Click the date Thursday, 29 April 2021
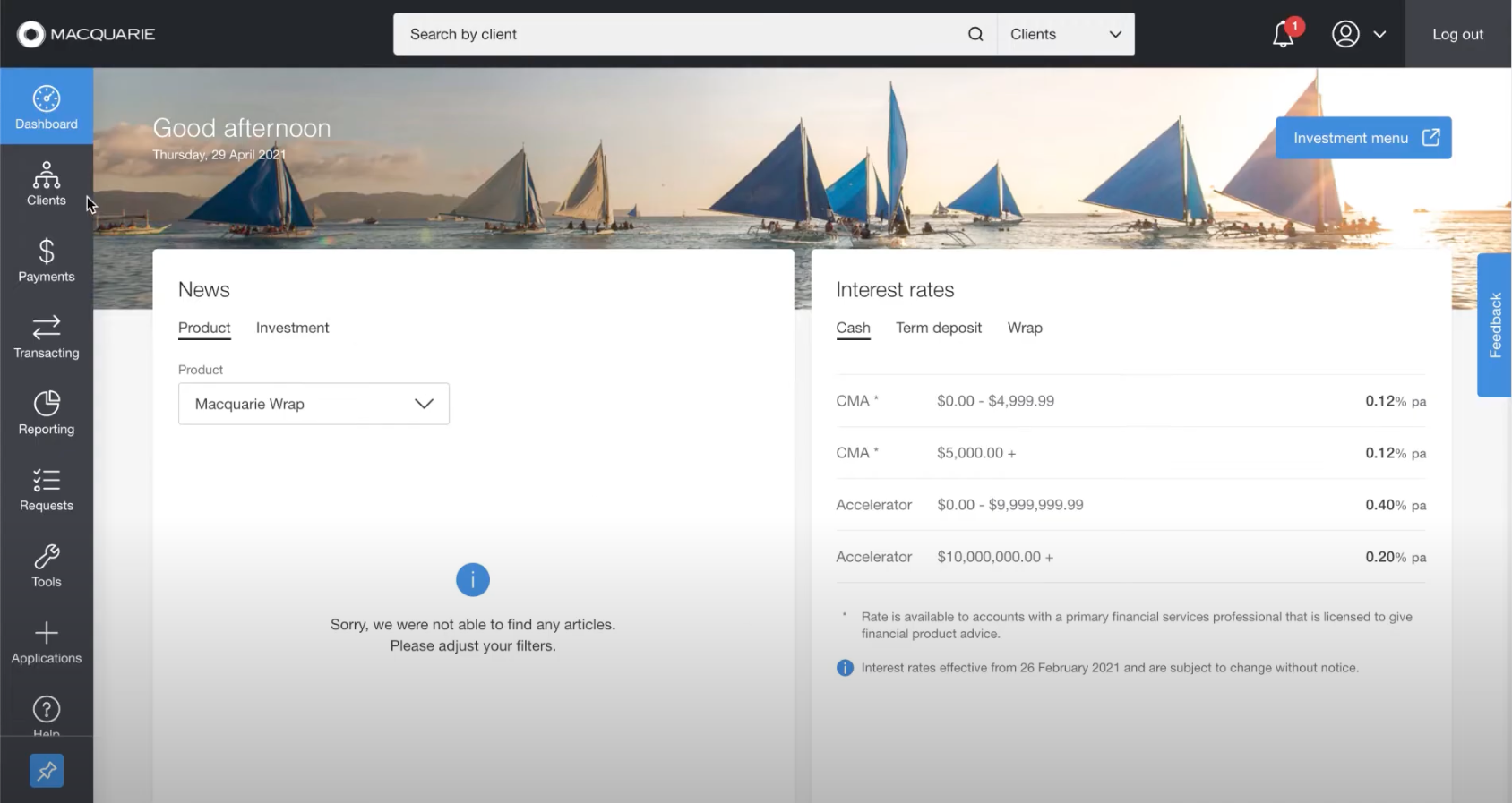The width and height of the screenshot is (1512, 803). pyautogui.click(x=219, y=155)
